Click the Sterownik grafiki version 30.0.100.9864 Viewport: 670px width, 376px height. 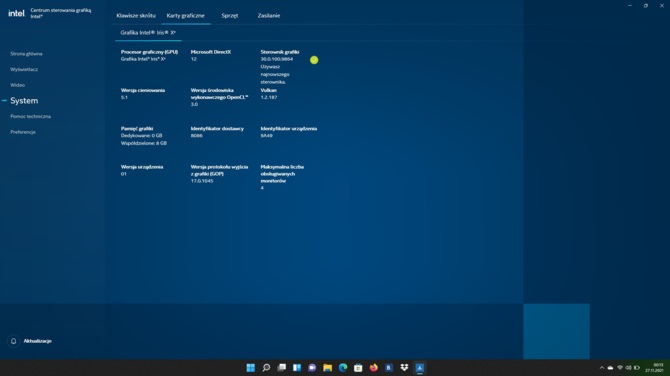pyautogui.click(x=276, y=59)
